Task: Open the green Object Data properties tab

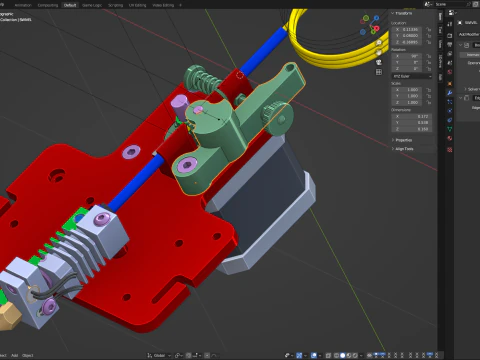Action: pyautogui.click(x=450, y=129)
